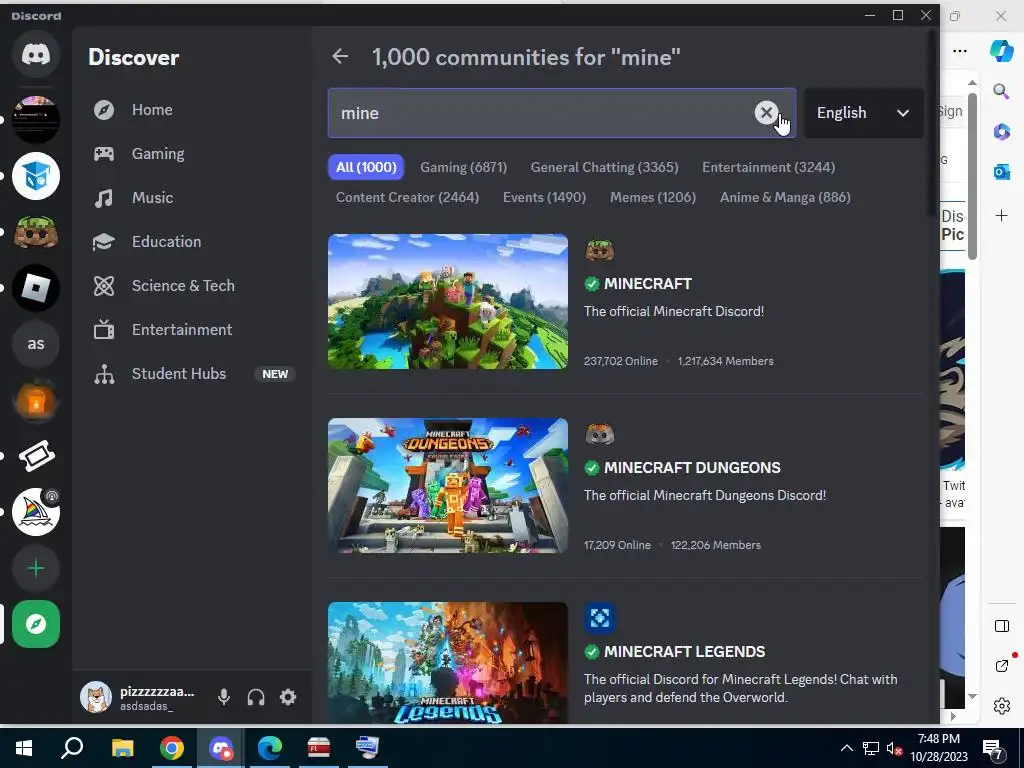The image size is (1024, 768).
Task: Filter by Anime & Manga (886)
Action: click(785, 197)
